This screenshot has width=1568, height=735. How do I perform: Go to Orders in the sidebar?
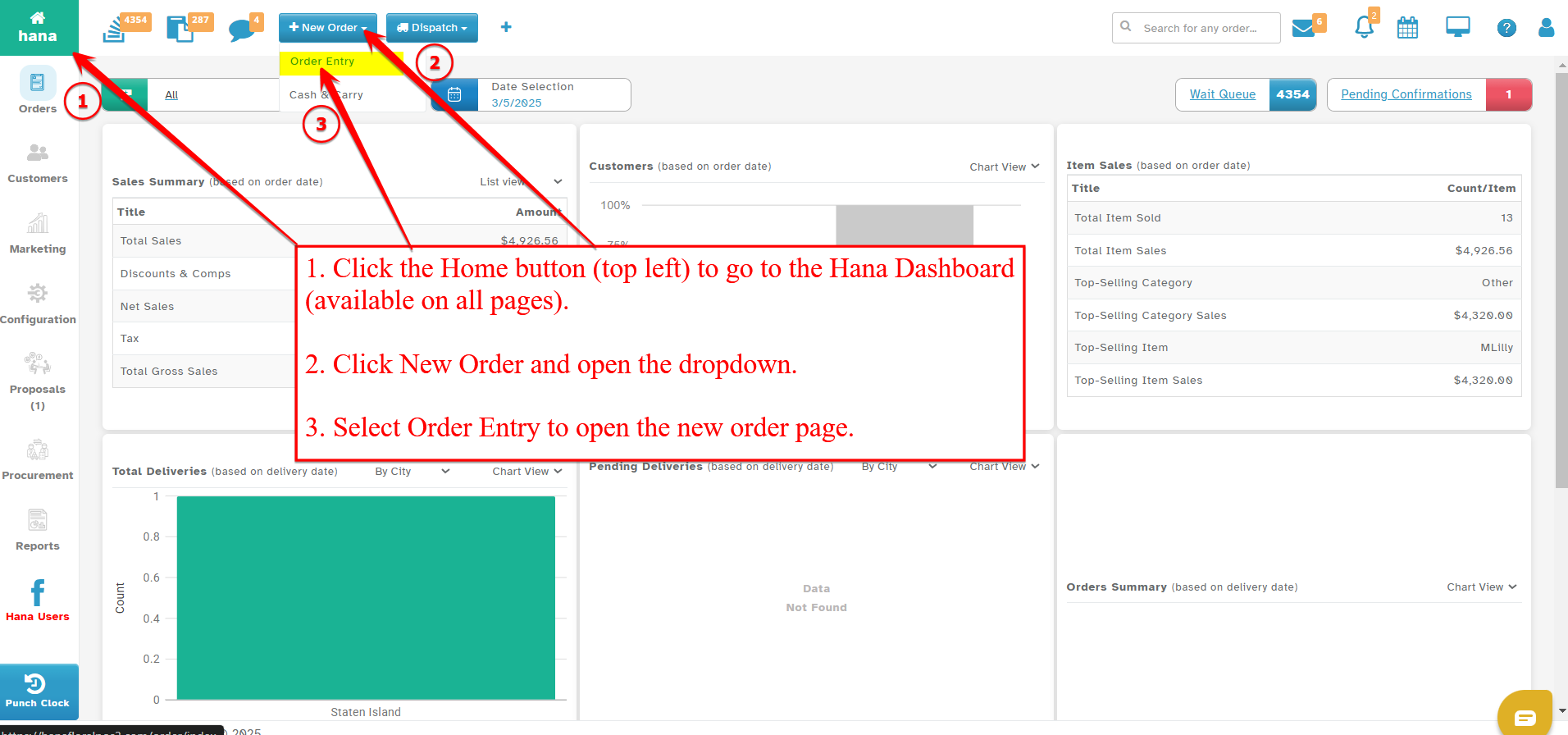click(38, 90)
